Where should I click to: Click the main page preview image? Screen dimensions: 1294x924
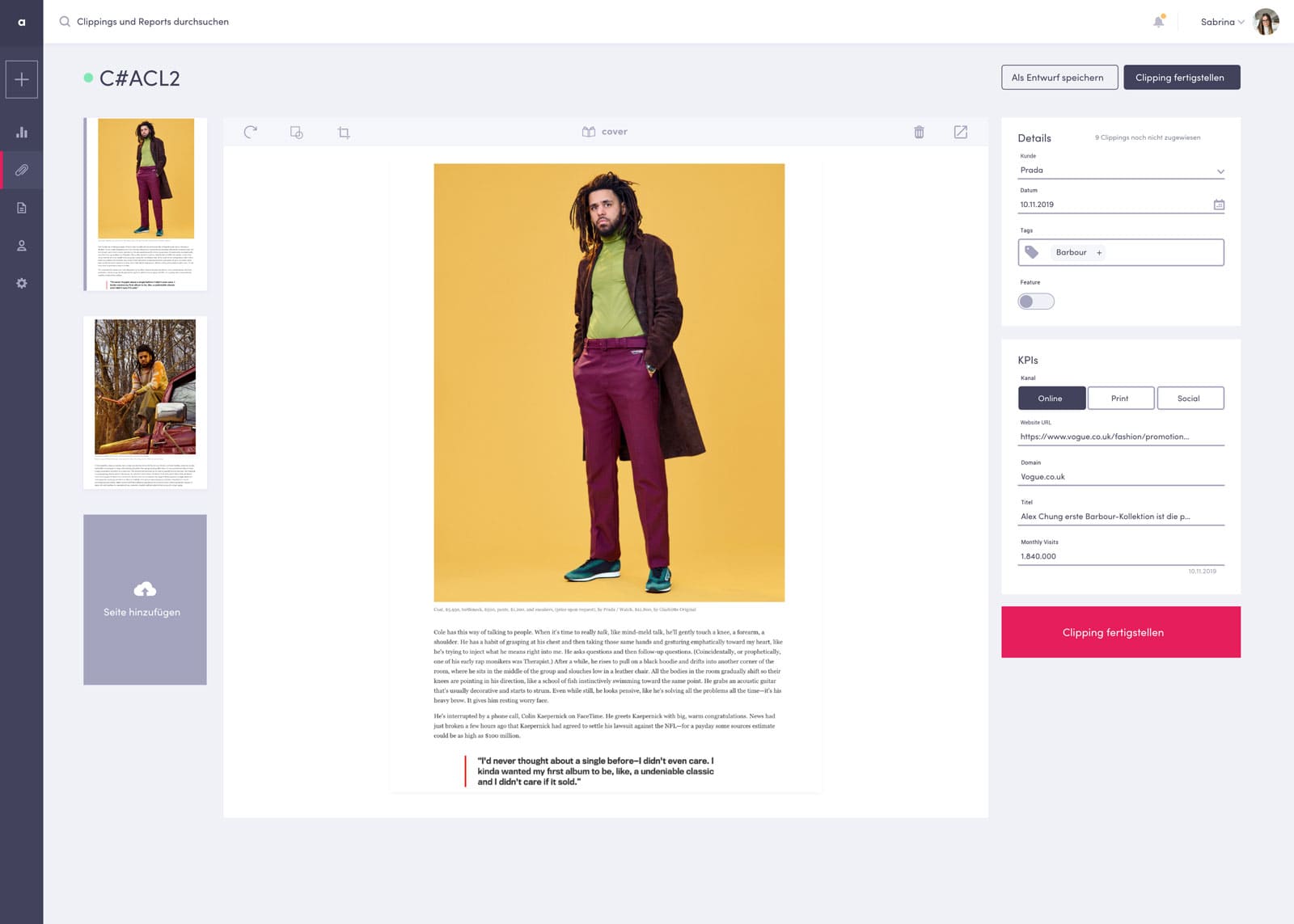point(609,382)
